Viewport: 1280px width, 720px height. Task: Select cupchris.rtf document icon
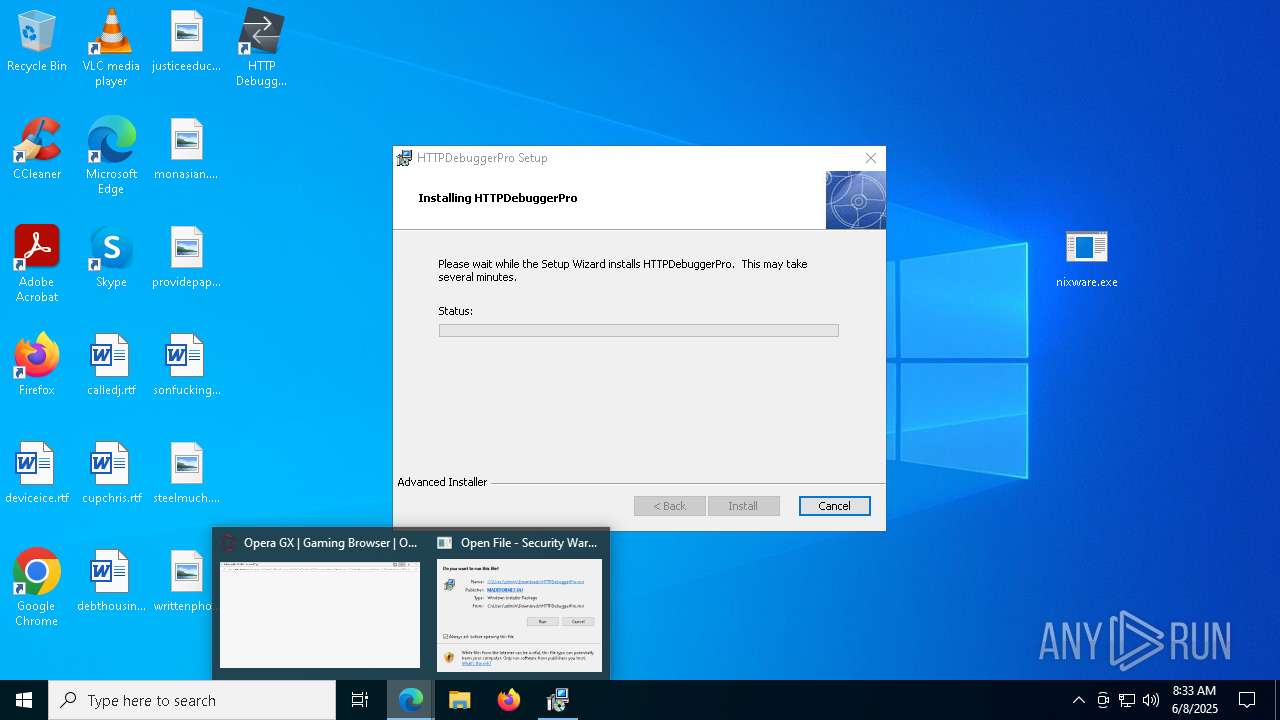coord(111,474)
